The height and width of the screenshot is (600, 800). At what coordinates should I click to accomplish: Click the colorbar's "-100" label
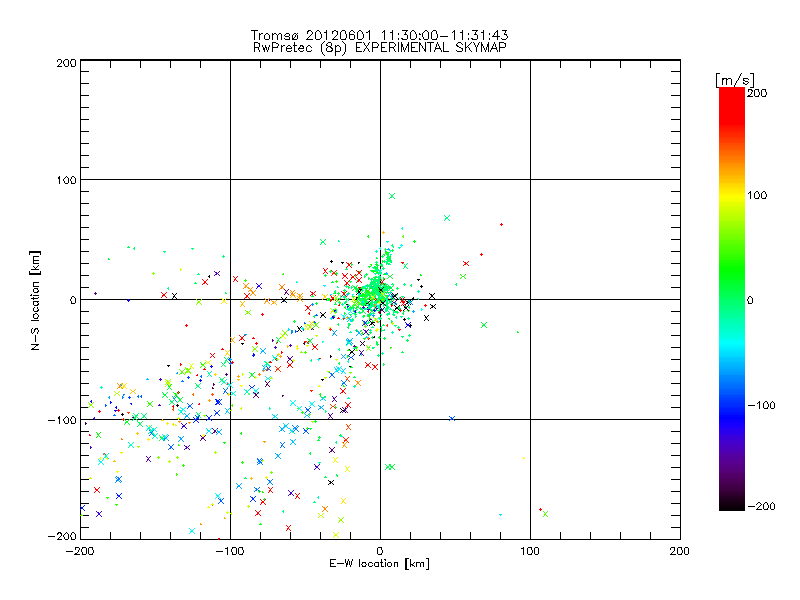761,405
